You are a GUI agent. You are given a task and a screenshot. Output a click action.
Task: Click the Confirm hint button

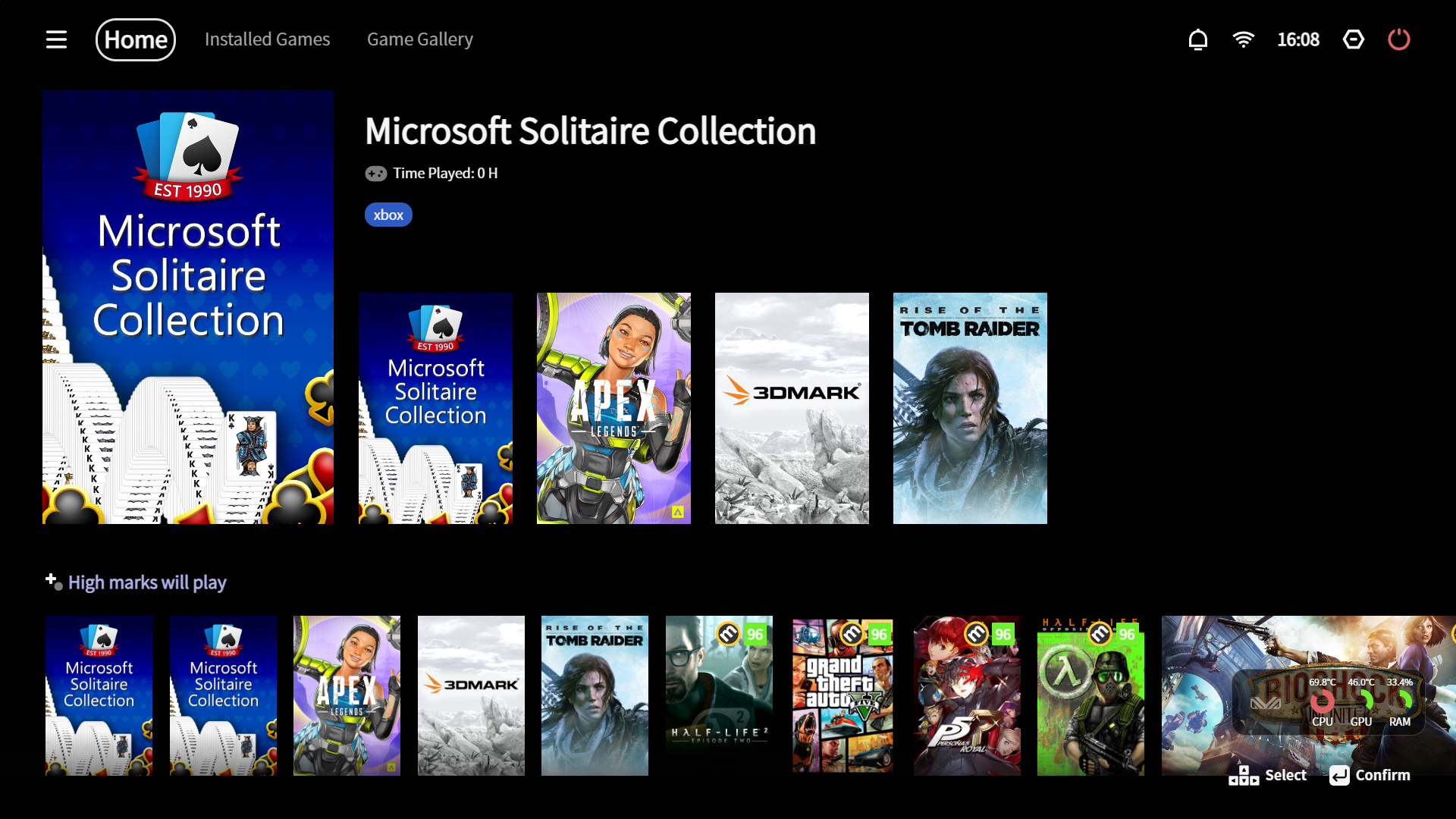[x=1370, y=775]
